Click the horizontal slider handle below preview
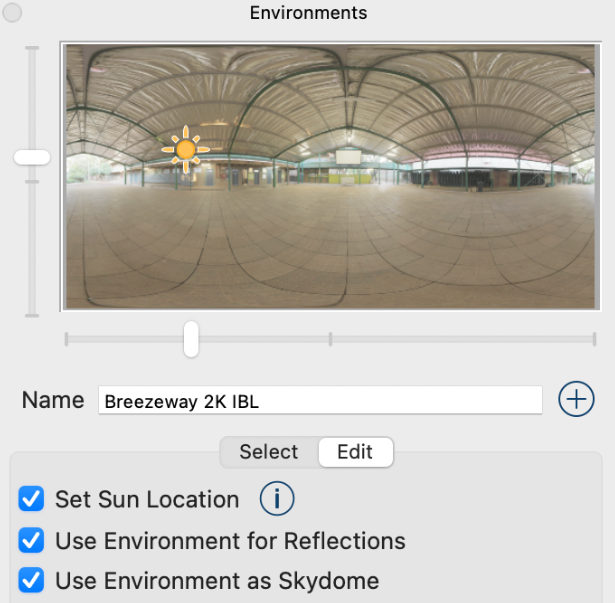Screen dimensions: 615x603 point(191,339)
